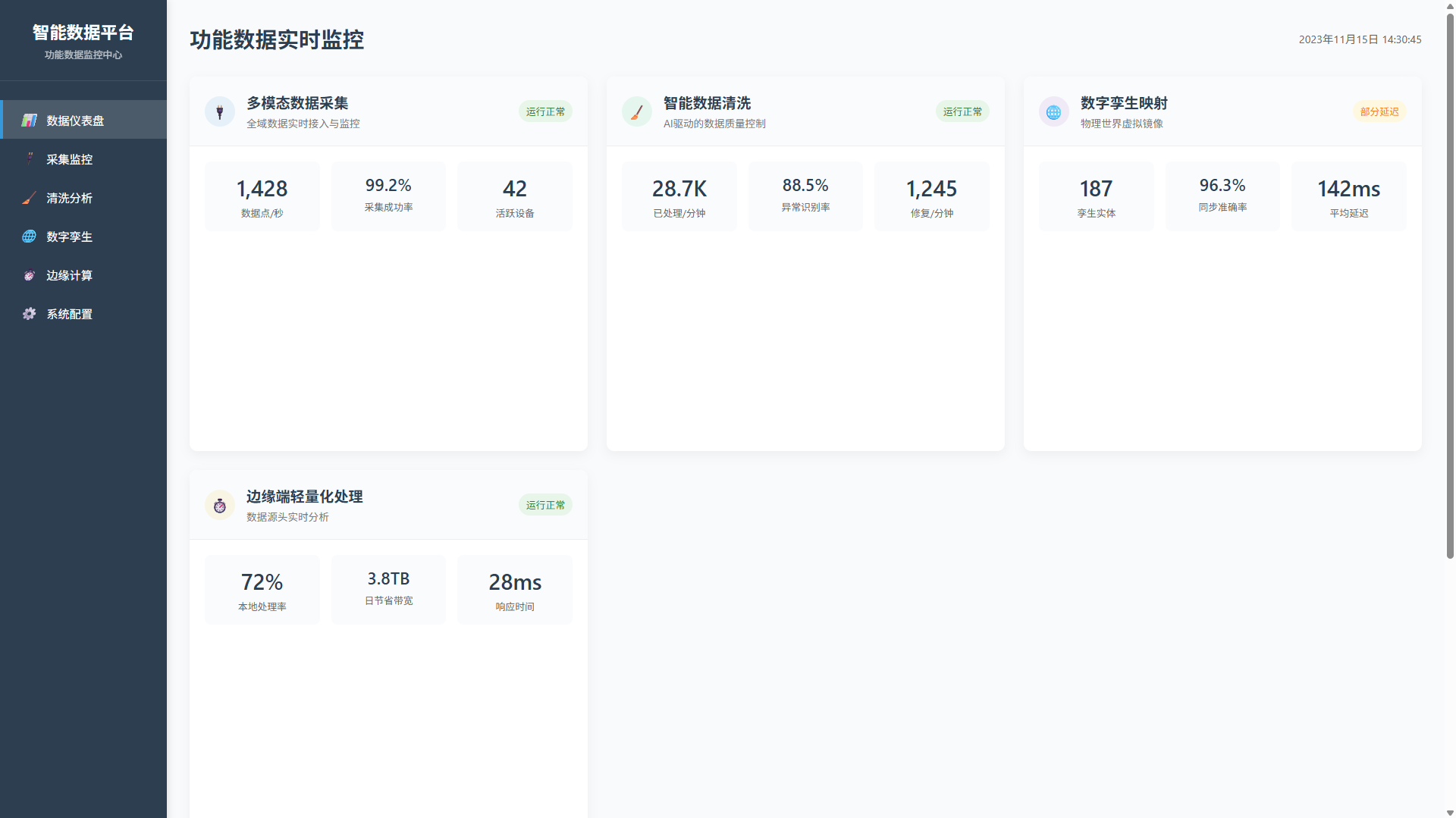Click the stopwatch icon in 边缘端轻量化处理 card
Image resolution: width=1456 pixels, height=818 pixels.
(x=220, y=506)
